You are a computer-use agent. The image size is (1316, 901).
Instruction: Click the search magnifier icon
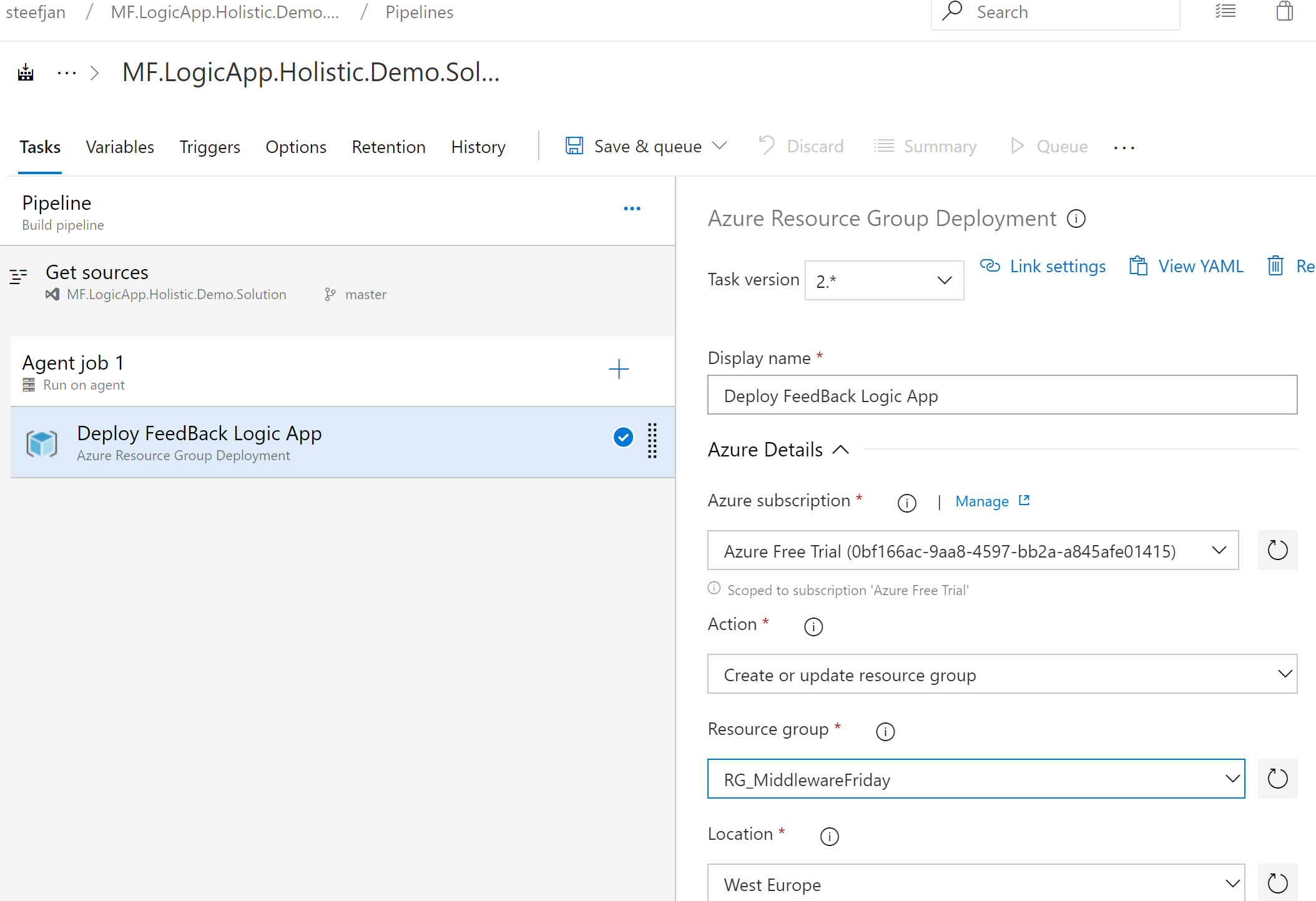coord(952,11)
